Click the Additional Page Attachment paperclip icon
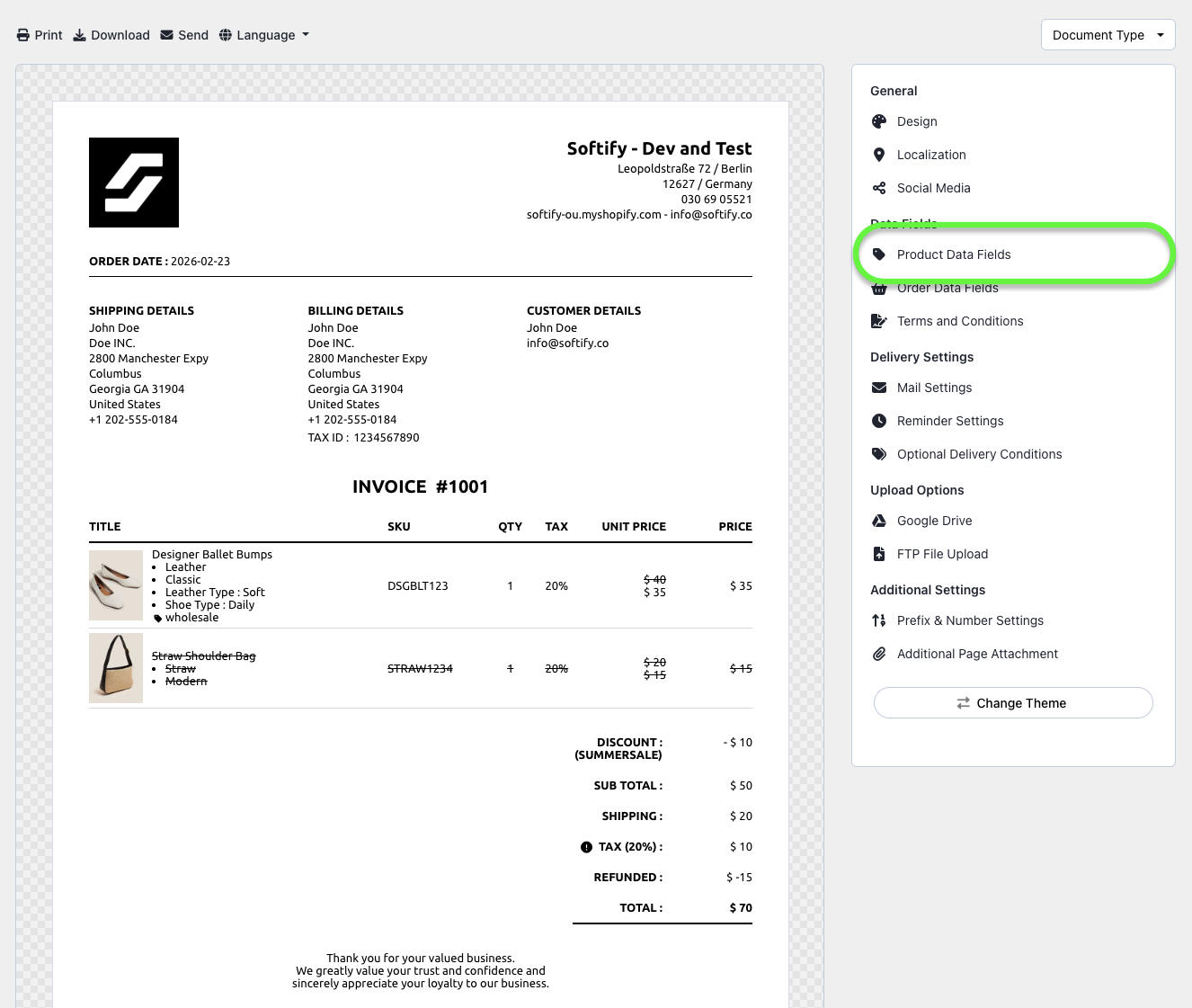The image size is (1192, 1008). click(879, 654)
